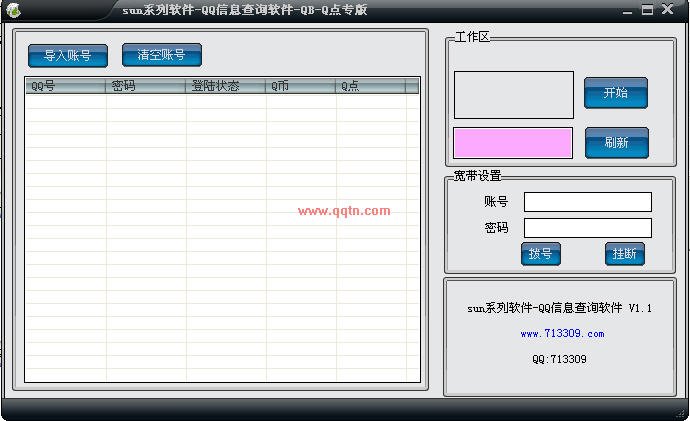The height and width of the screenshot is (421, 690).
Task: Click the 清空账号 clear accounts button
Action: click(x=162, y=55)
